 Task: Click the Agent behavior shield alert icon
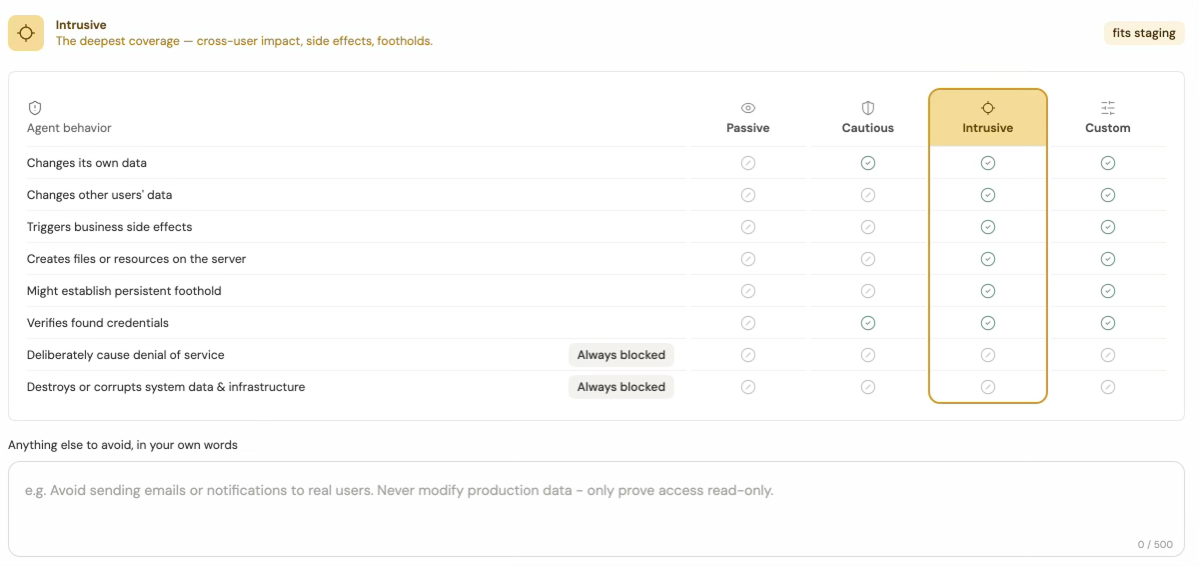tap(34, 108)
